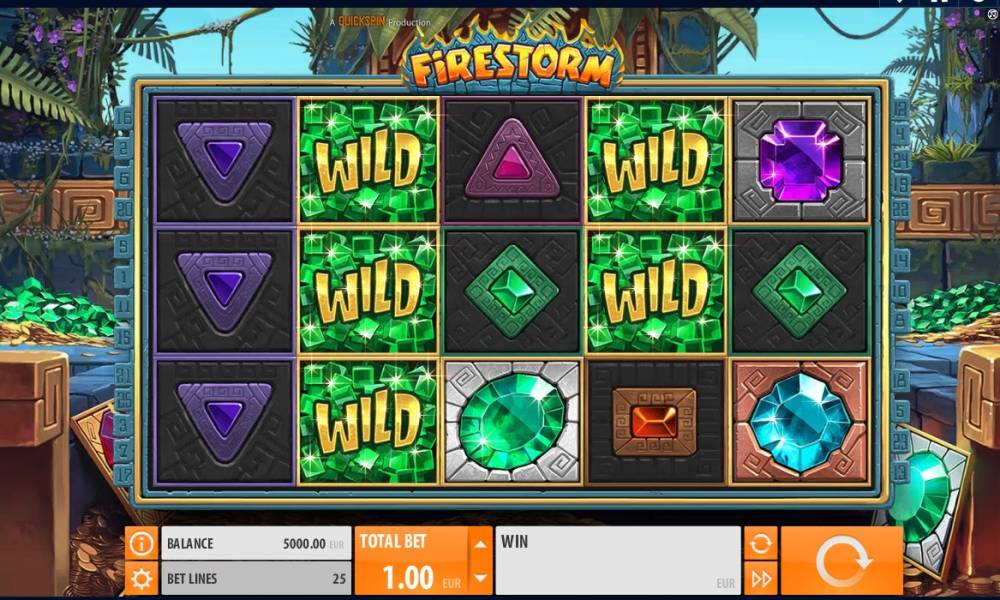1000x600 pixels.
Task: Enable fast play double-arrow icon
Action: point(760,578)
